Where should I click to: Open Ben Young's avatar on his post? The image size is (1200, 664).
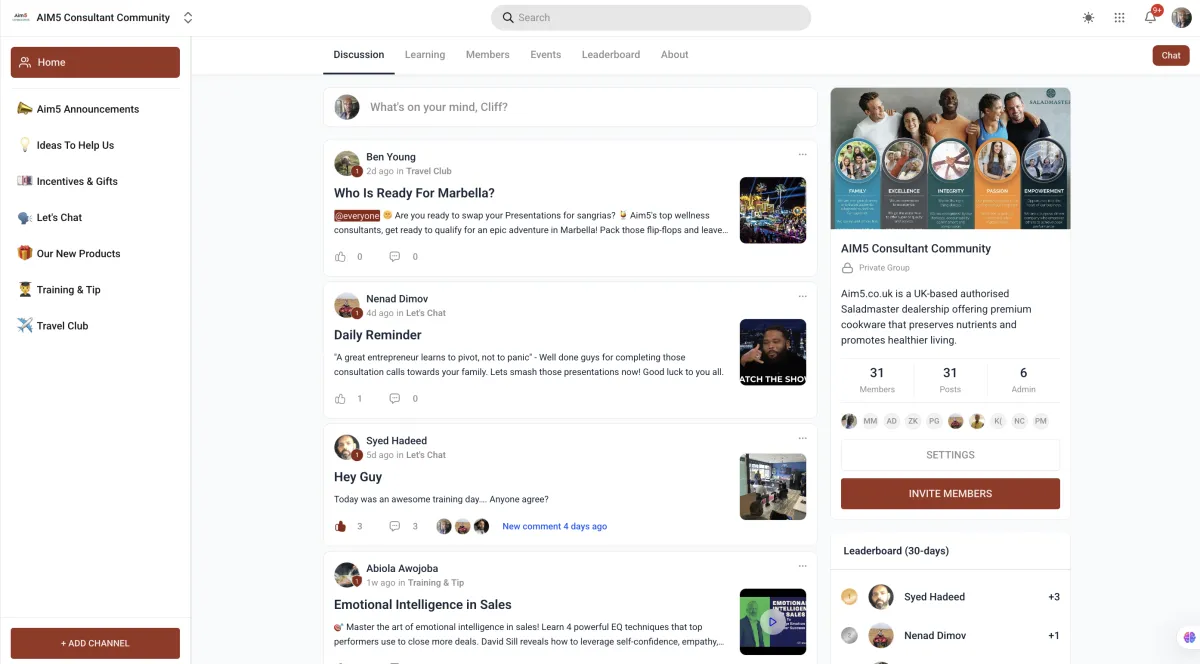347,163
